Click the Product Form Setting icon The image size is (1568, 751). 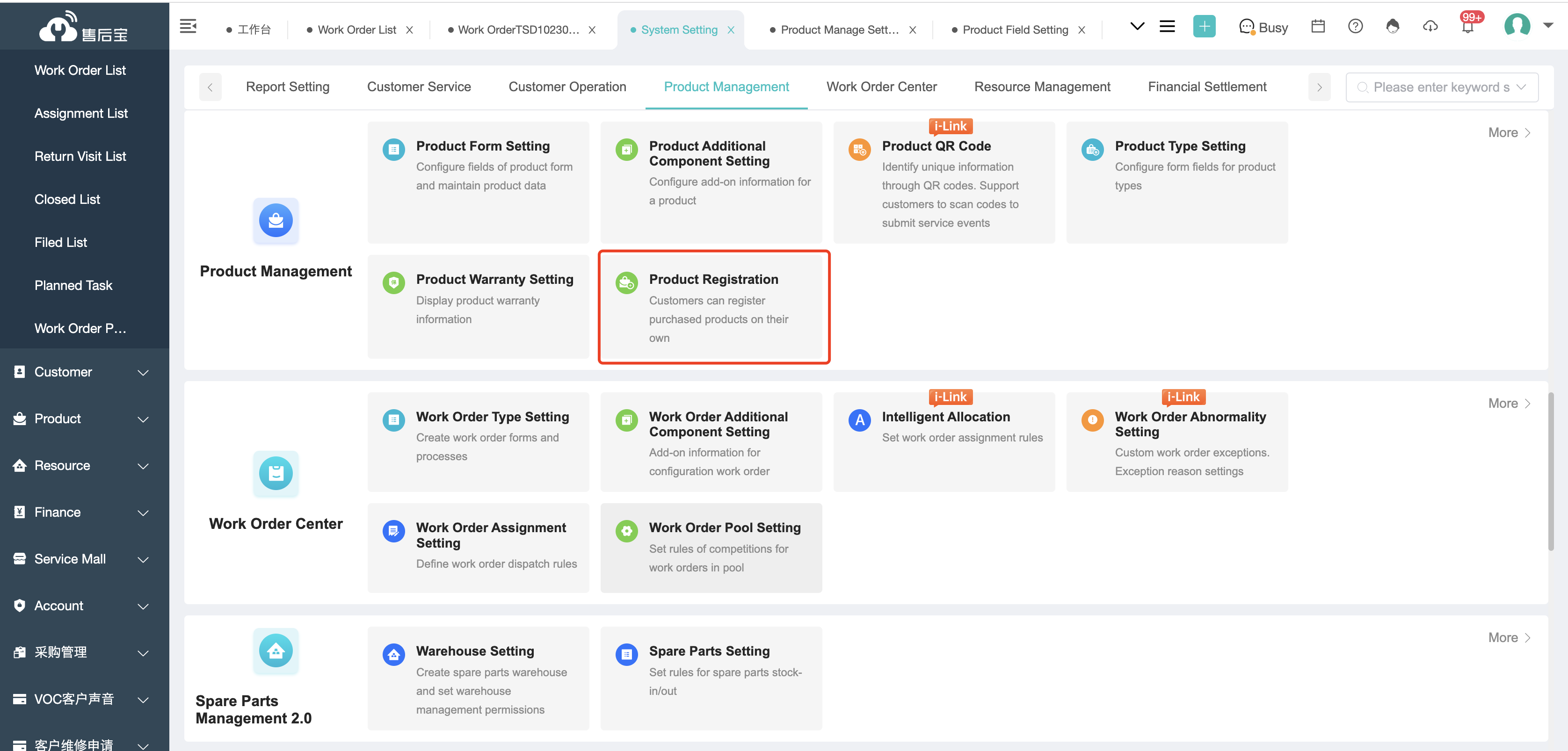point(393,149)
